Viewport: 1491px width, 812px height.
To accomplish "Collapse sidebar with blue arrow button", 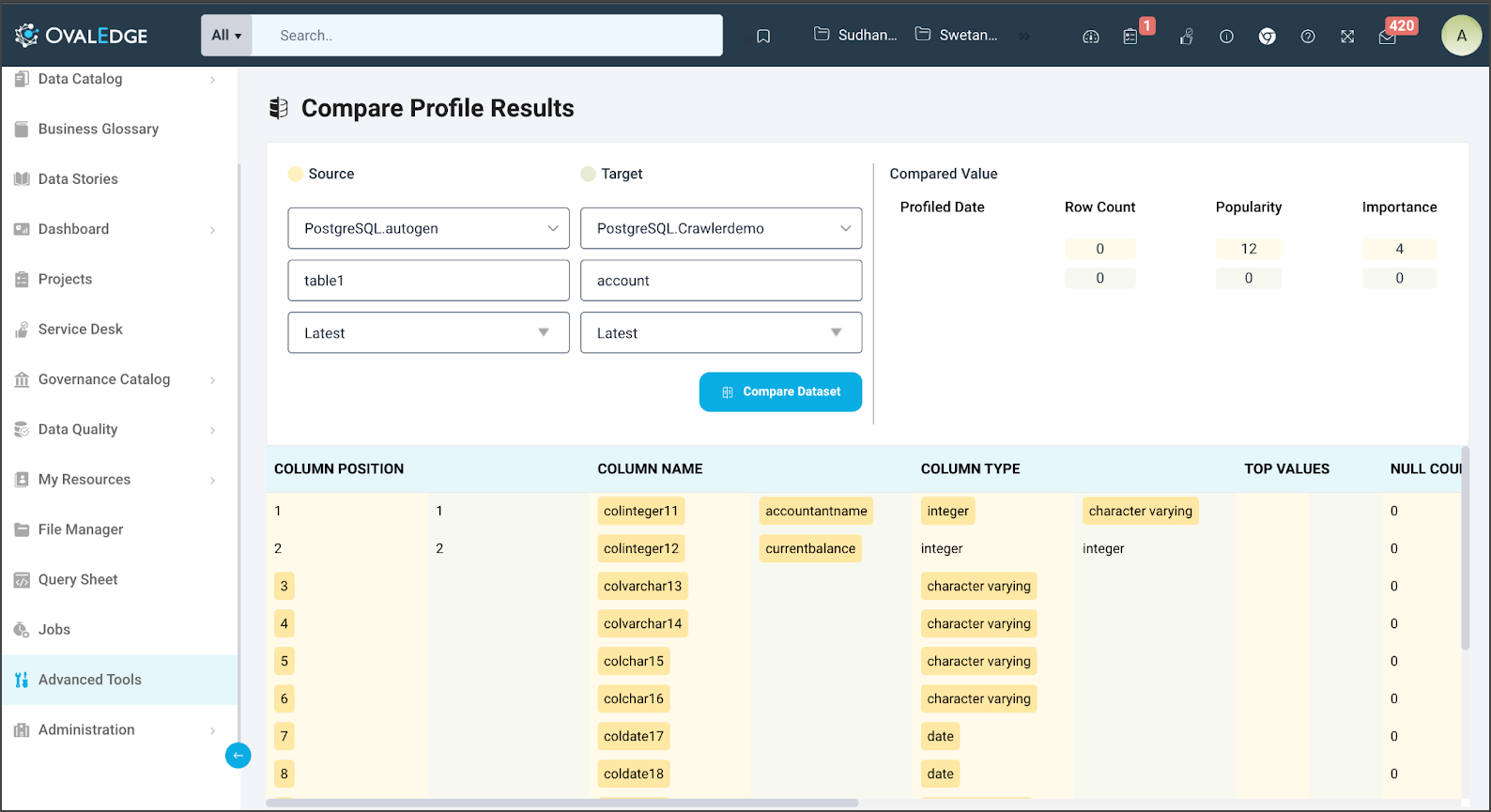I will [x=238, y=756].
